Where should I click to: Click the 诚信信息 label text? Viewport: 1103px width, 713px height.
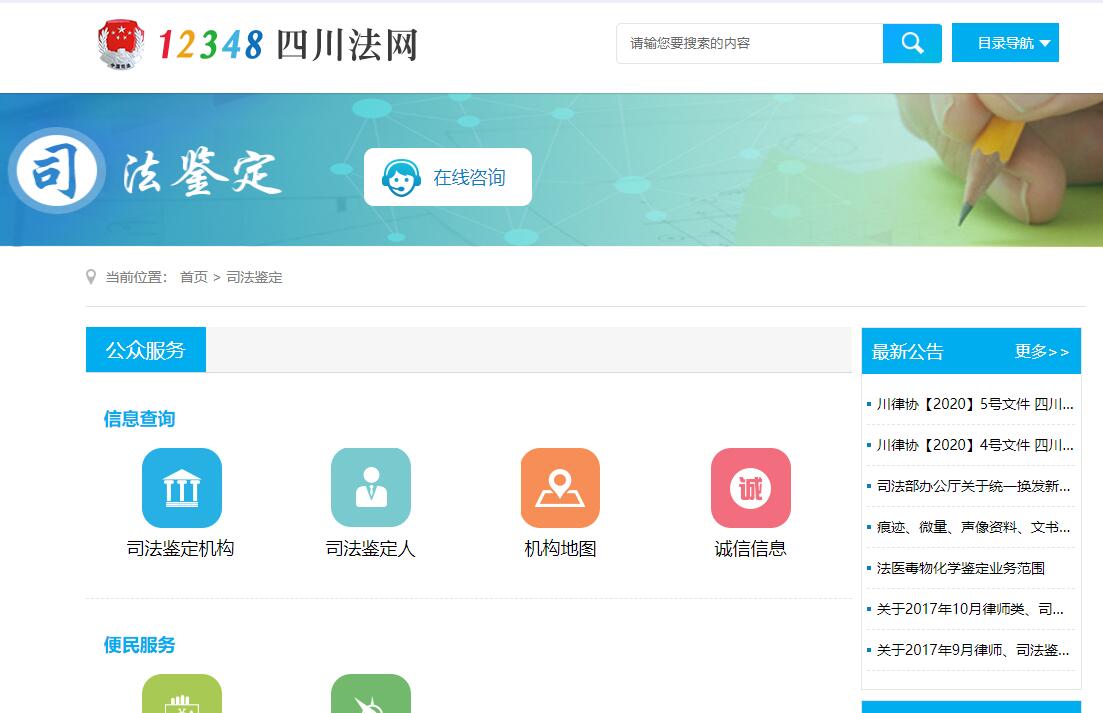[751, 548]
